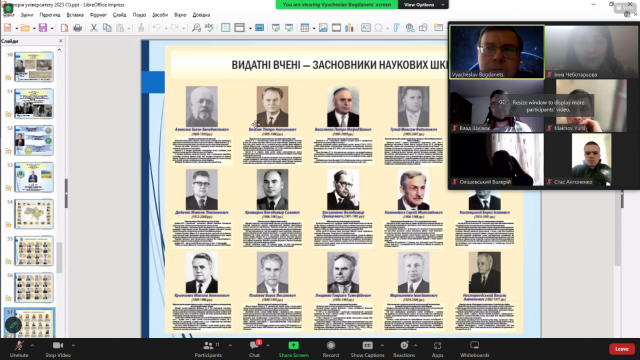Image resolution: width=640 pixels, height=360 pixels.
Task: Toggle Stop Video camera
Action: [x=58, y=349]
